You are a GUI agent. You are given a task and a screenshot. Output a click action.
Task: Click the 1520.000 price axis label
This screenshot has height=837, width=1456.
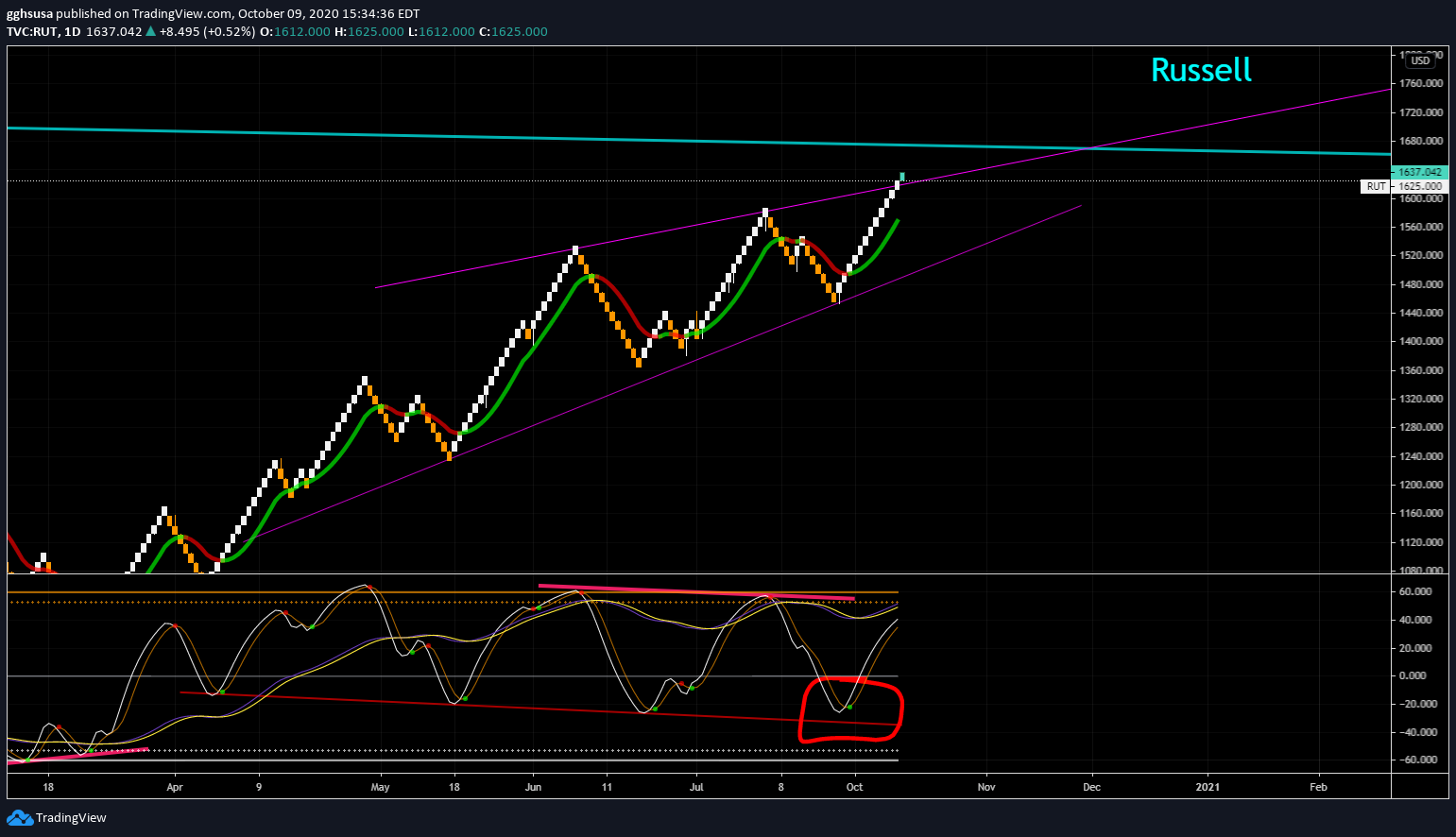click(1421, 255)
